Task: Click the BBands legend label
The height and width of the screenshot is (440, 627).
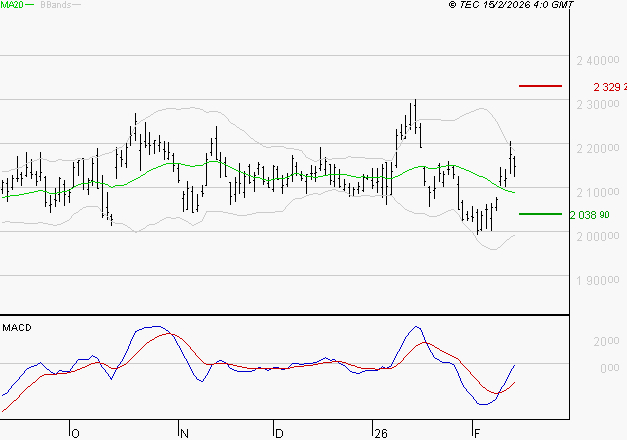Action: click(x=55, y=5)
